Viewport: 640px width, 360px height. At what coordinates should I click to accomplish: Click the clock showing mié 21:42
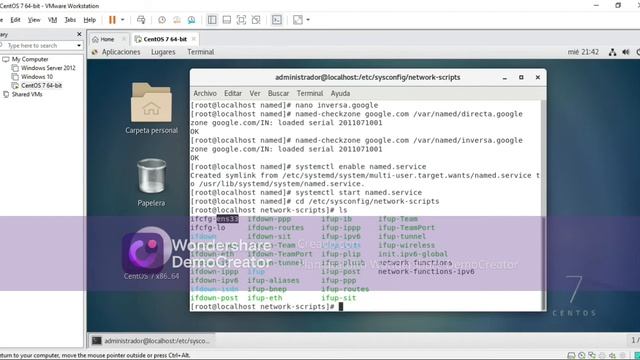click(x=583, y=52)
